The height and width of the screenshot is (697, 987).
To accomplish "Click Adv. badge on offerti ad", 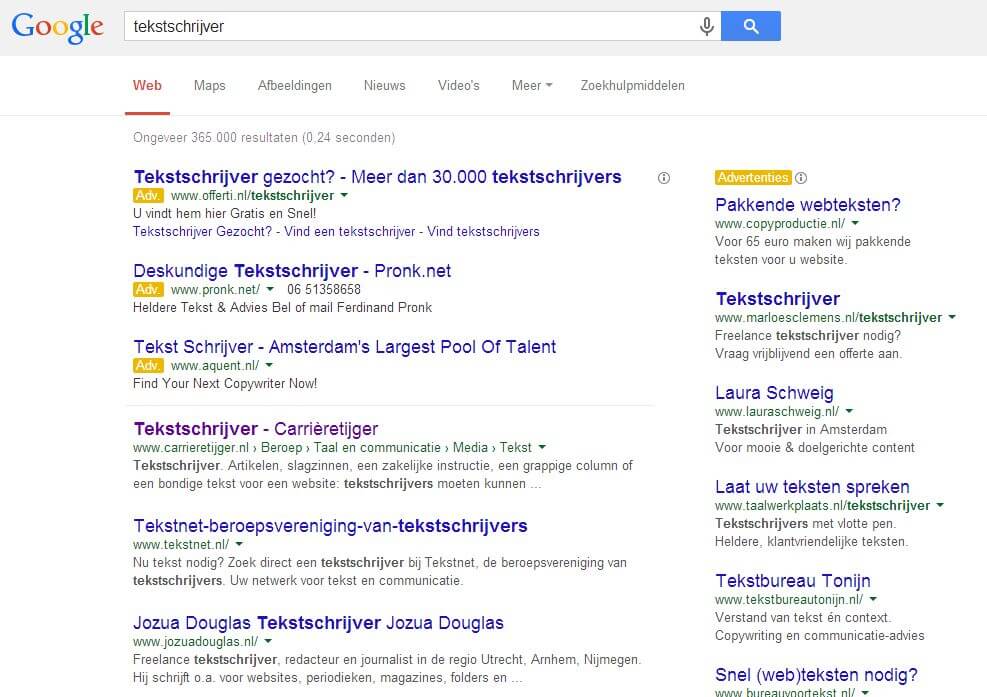I will (148, 195).
